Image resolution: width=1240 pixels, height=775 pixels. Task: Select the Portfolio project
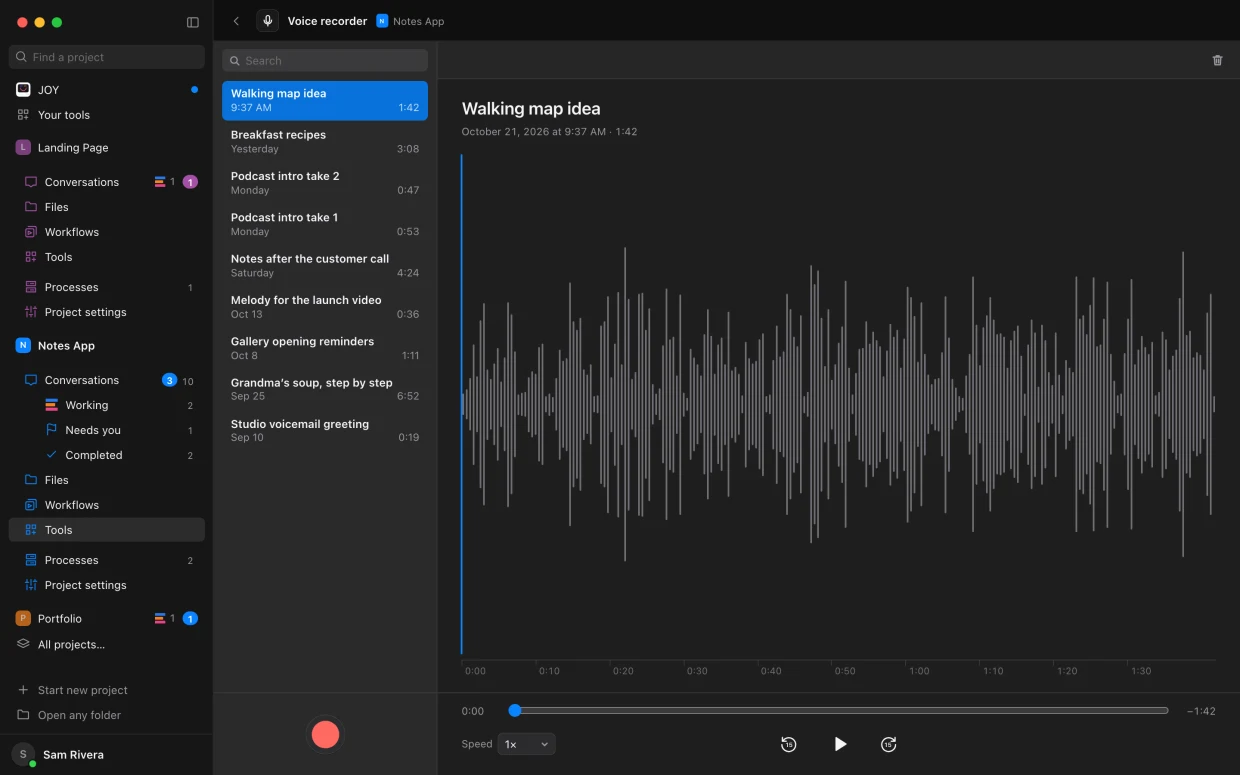(107, 619)
